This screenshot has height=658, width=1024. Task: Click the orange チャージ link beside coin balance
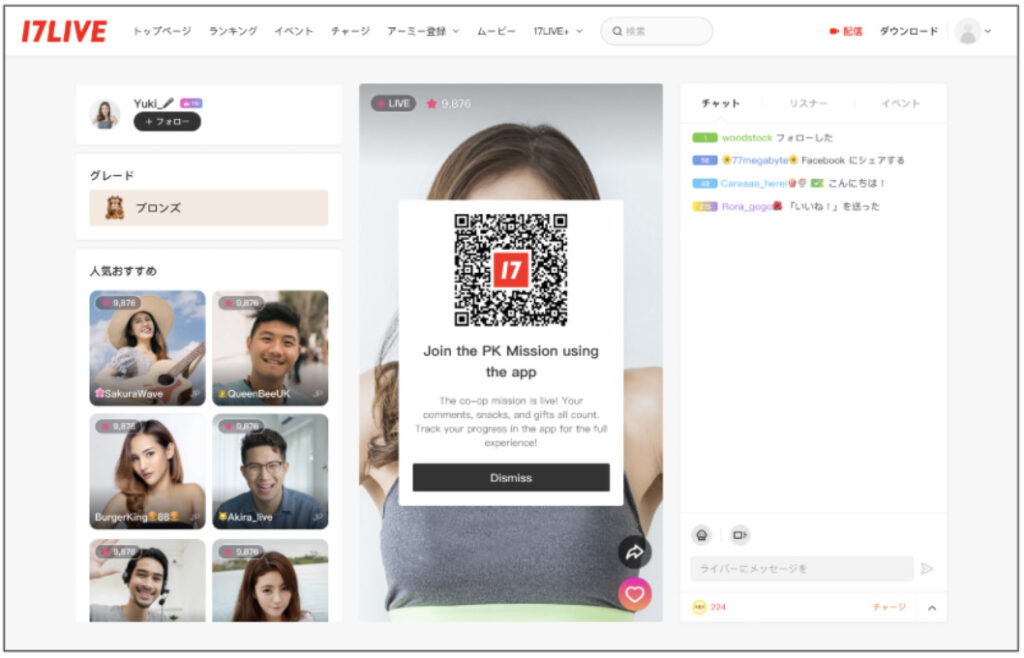click(x=889, y=607)
